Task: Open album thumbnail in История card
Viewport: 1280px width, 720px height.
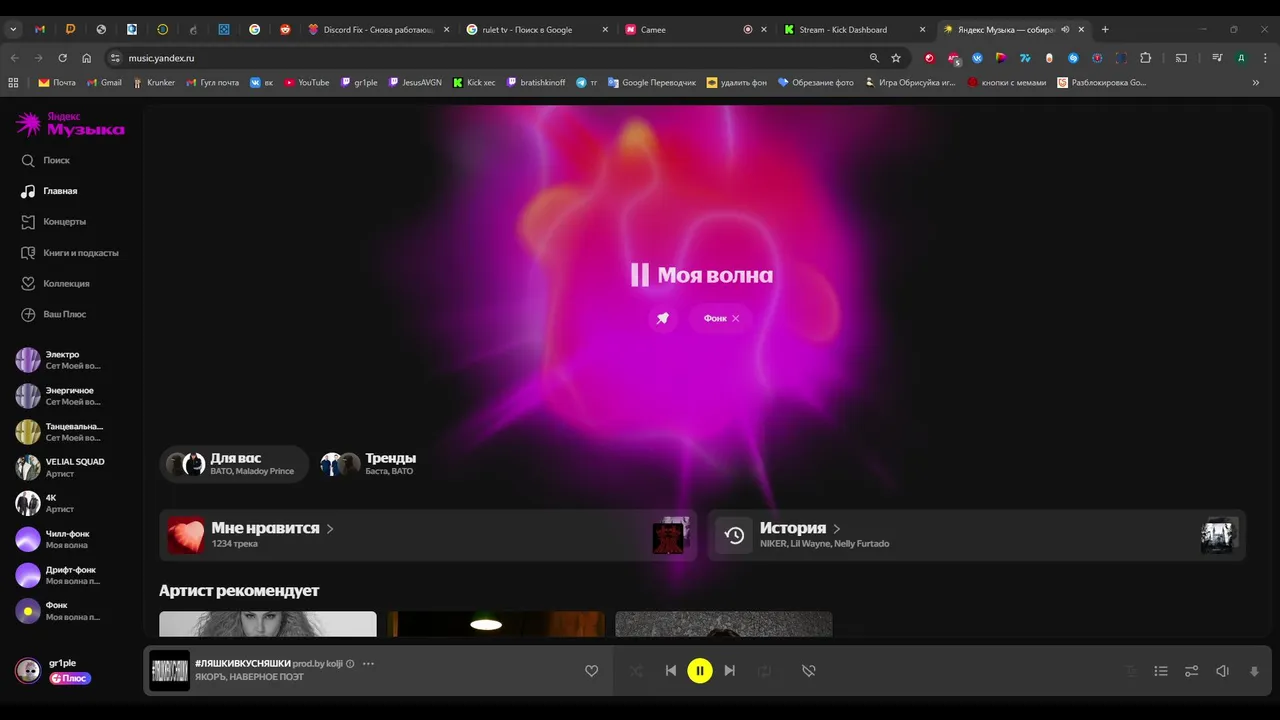Action: [x=1218, y=535]
